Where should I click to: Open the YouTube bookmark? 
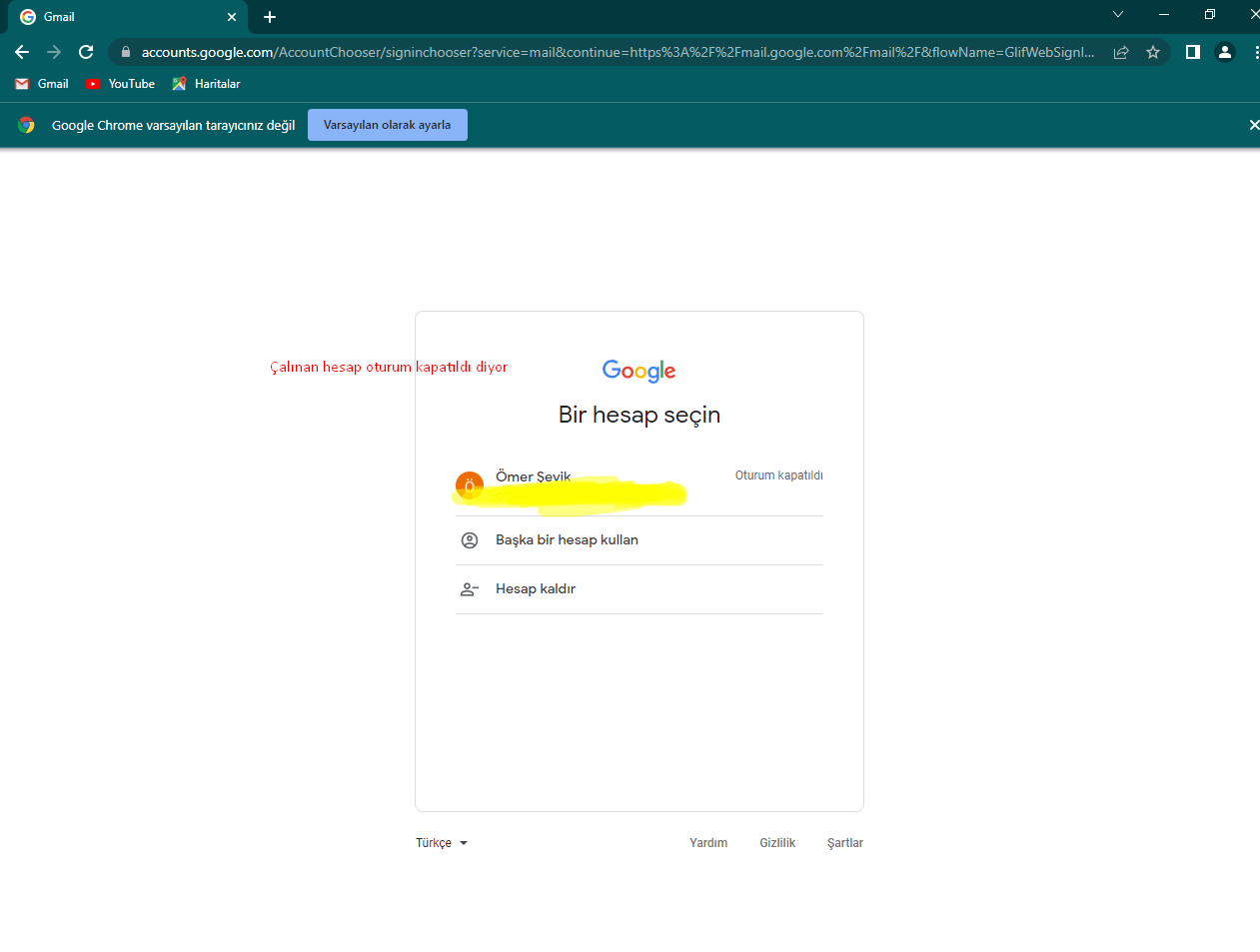120,84
